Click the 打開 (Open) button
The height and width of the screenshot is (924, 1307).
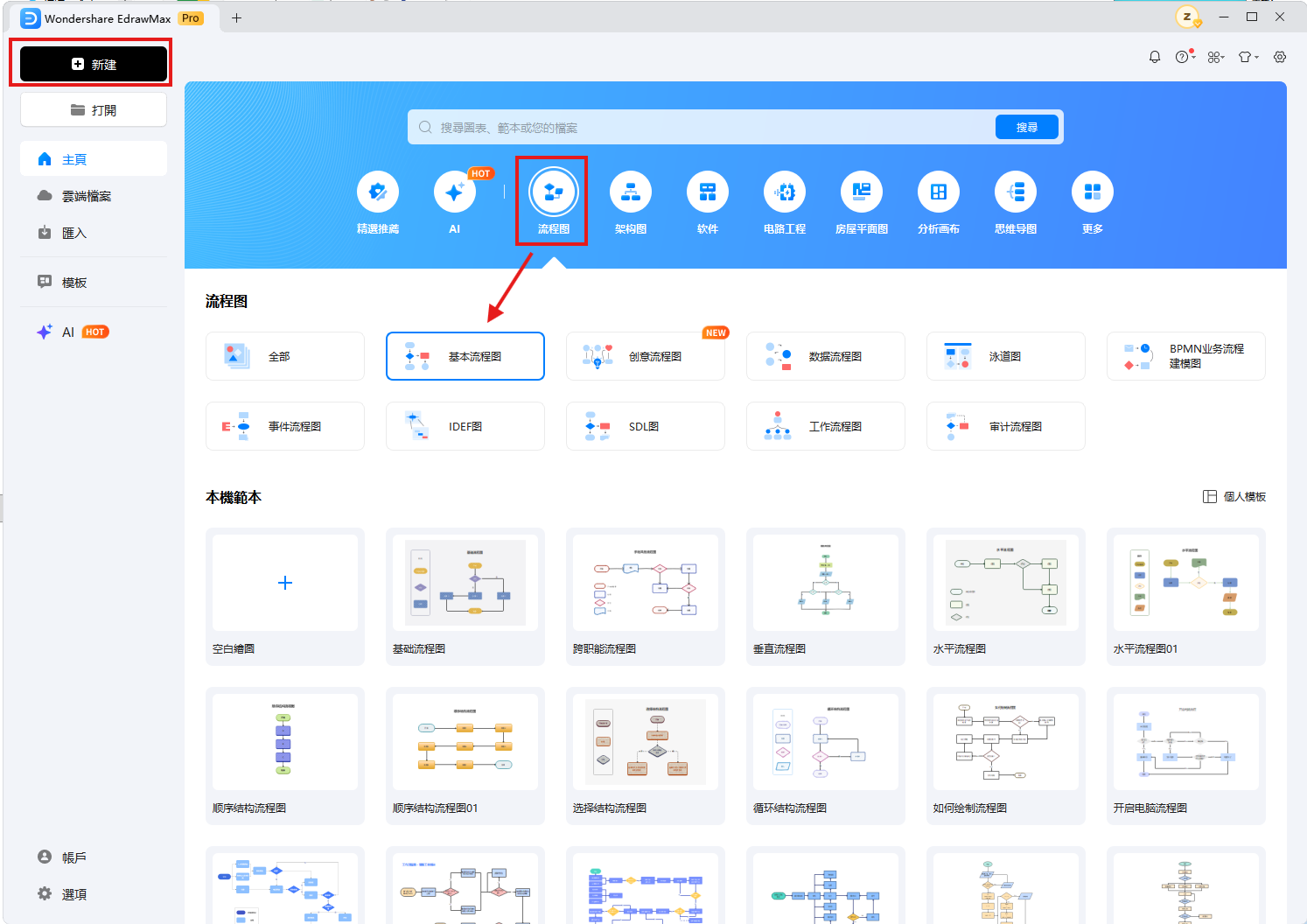coord(94,110)
